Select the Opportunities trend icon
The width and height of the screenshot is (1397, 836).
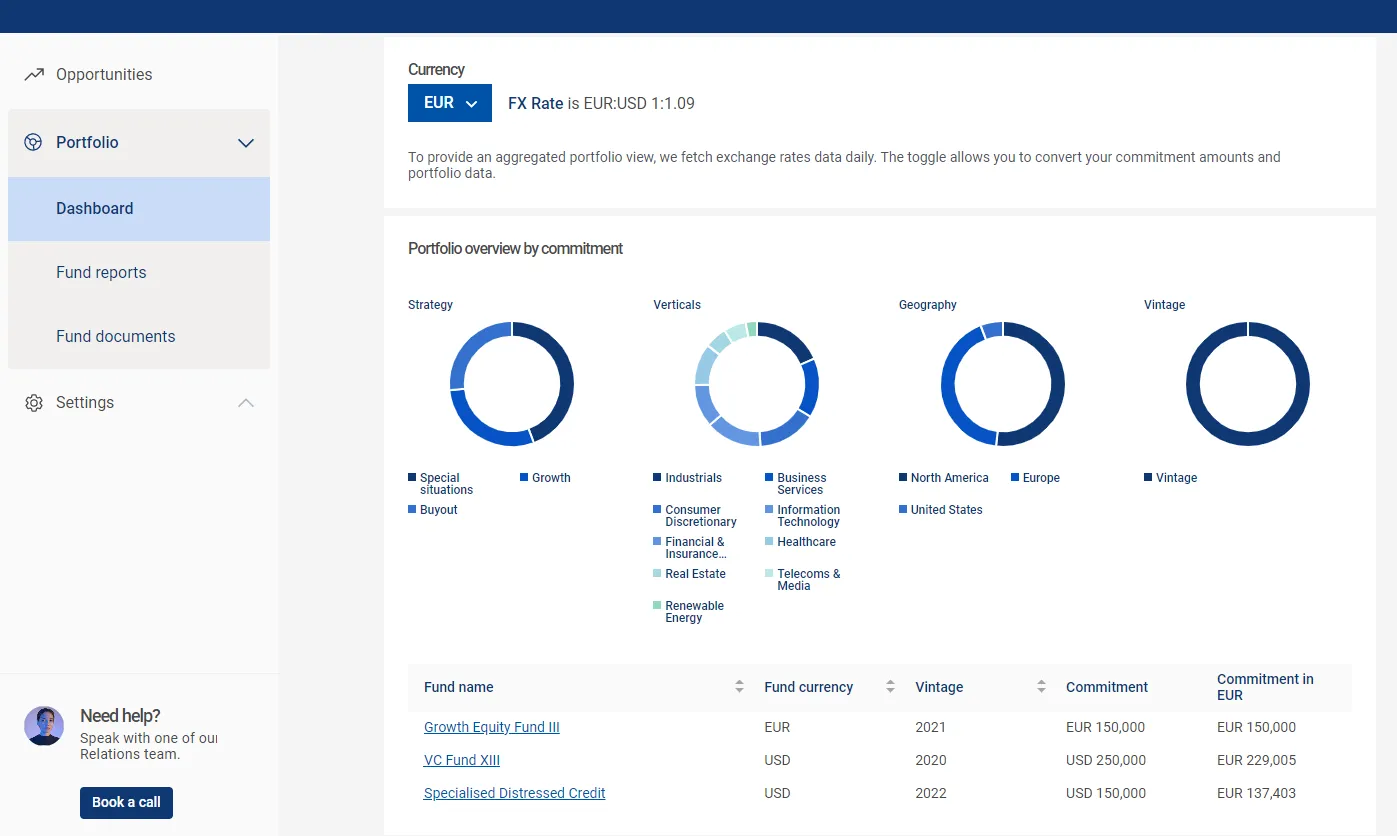tap(33, 74)
